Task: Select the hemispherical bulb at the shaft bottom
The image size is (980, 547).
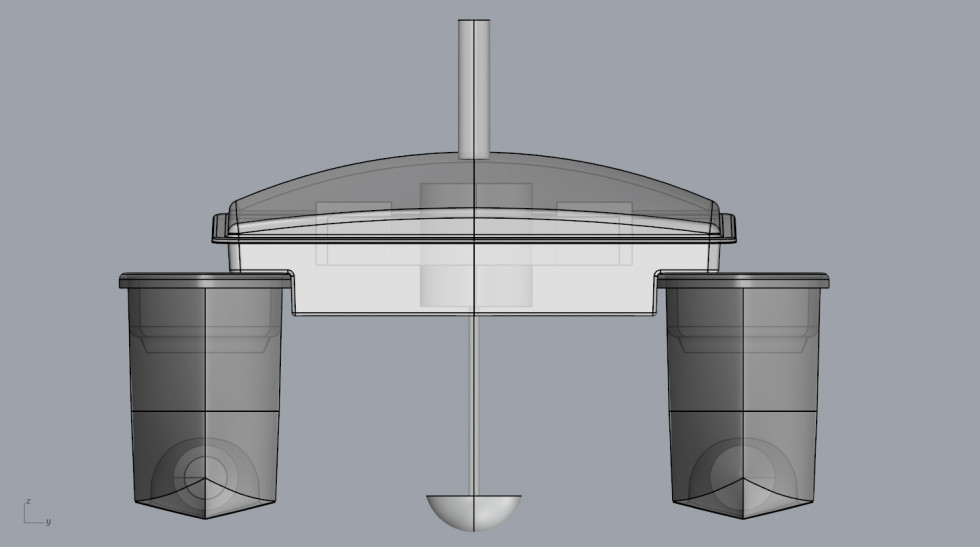Action: coord(473,510)
